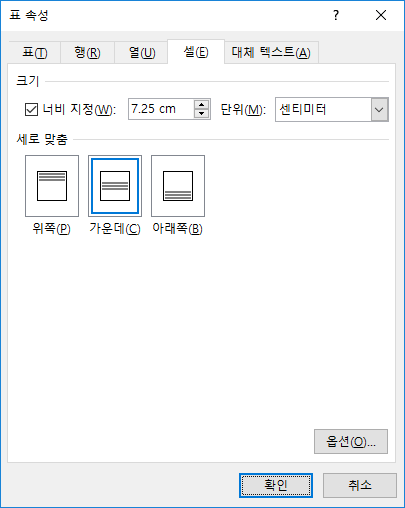This screenshot has width=405, height=508.
Task: Click the 가운데(C) label text
Action: pyautogui.click(x=115, y=229)
